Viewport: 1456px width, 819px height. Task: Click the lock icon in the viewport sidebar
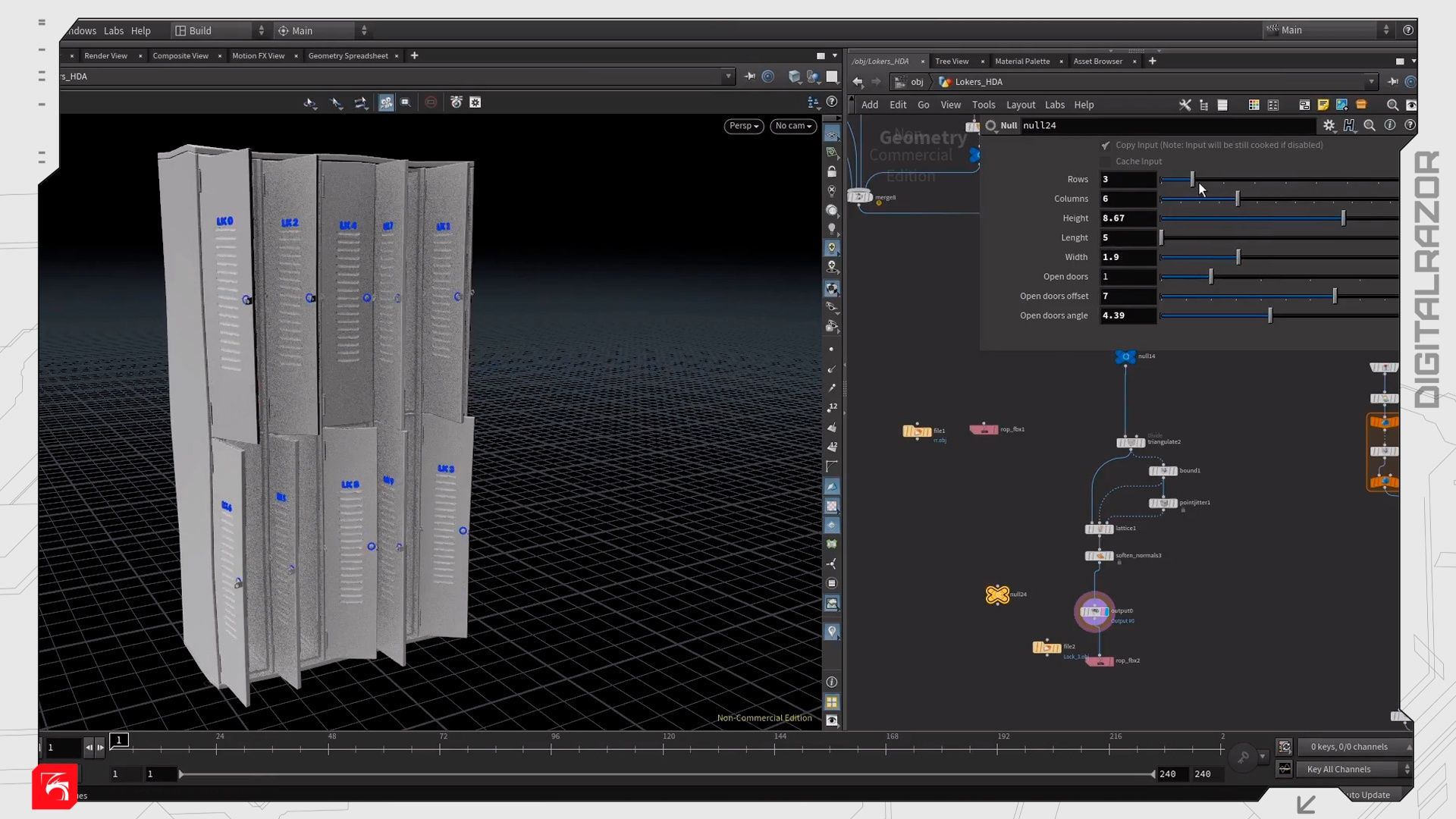[x=832, y=172]
